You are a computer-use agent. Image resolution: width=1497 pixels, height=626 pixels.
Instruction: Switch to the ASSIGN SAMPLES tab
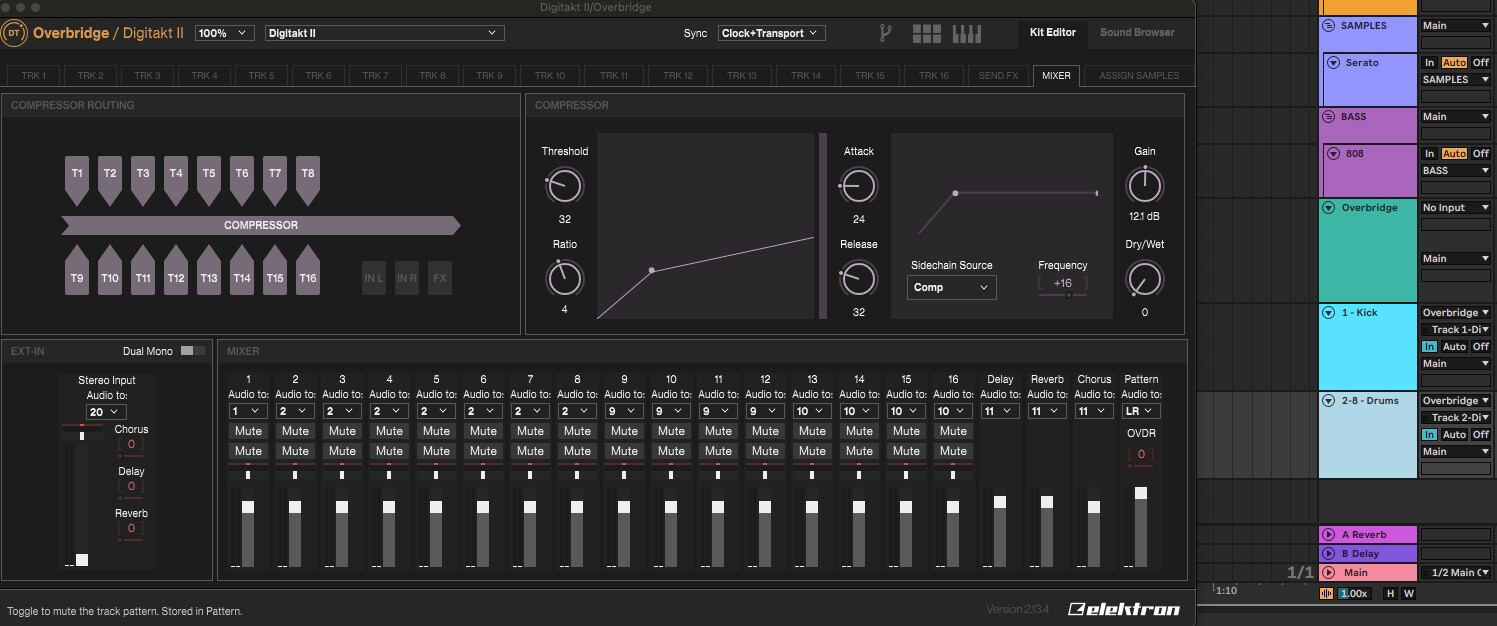click(1139, 76)
